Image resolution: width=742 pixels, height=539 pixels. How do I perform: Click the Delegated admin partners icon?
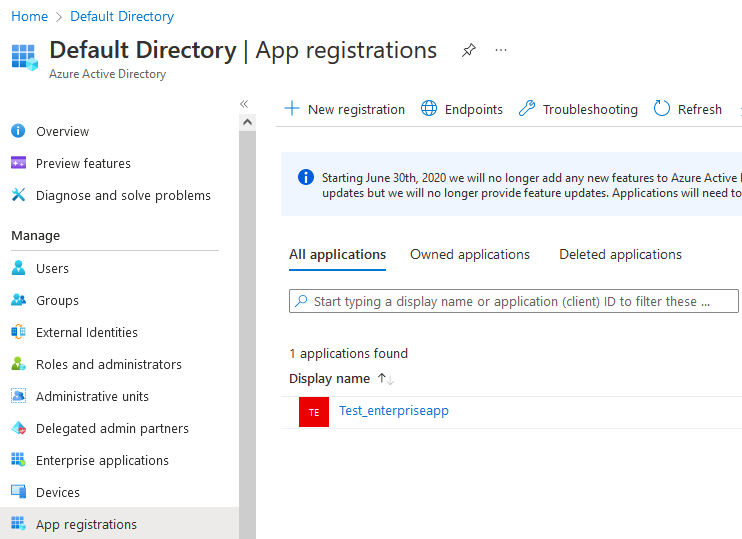[18, 428]
